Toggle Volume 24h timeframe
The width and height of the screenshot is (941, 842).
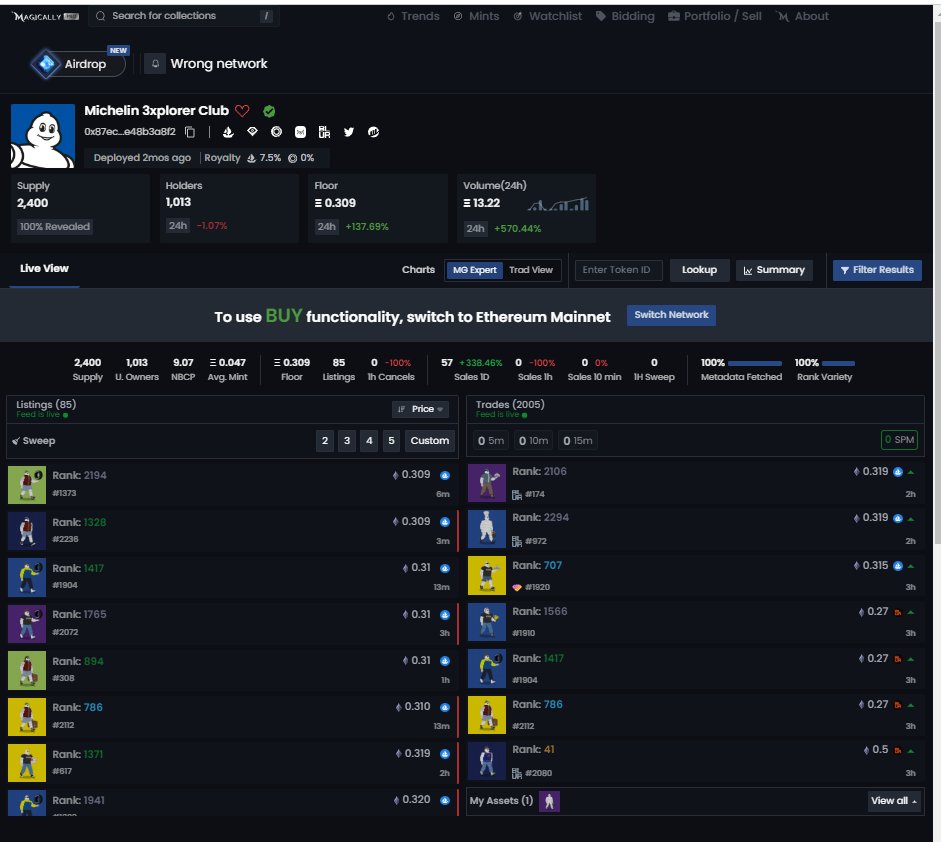pyautogui.click(x=475, y=229)
